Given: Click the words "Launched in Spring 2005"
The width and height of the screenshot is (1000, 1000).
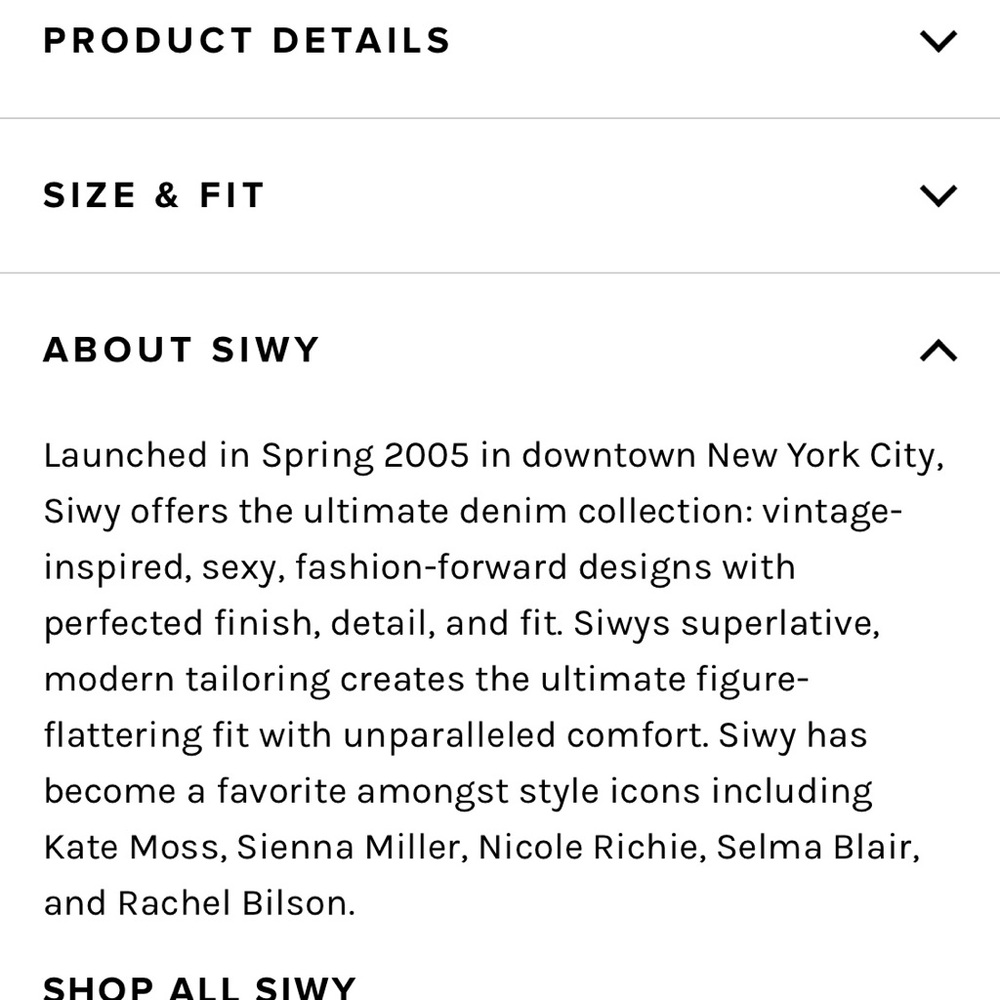Looking at the screenshot, I should (x=256, y=456).
